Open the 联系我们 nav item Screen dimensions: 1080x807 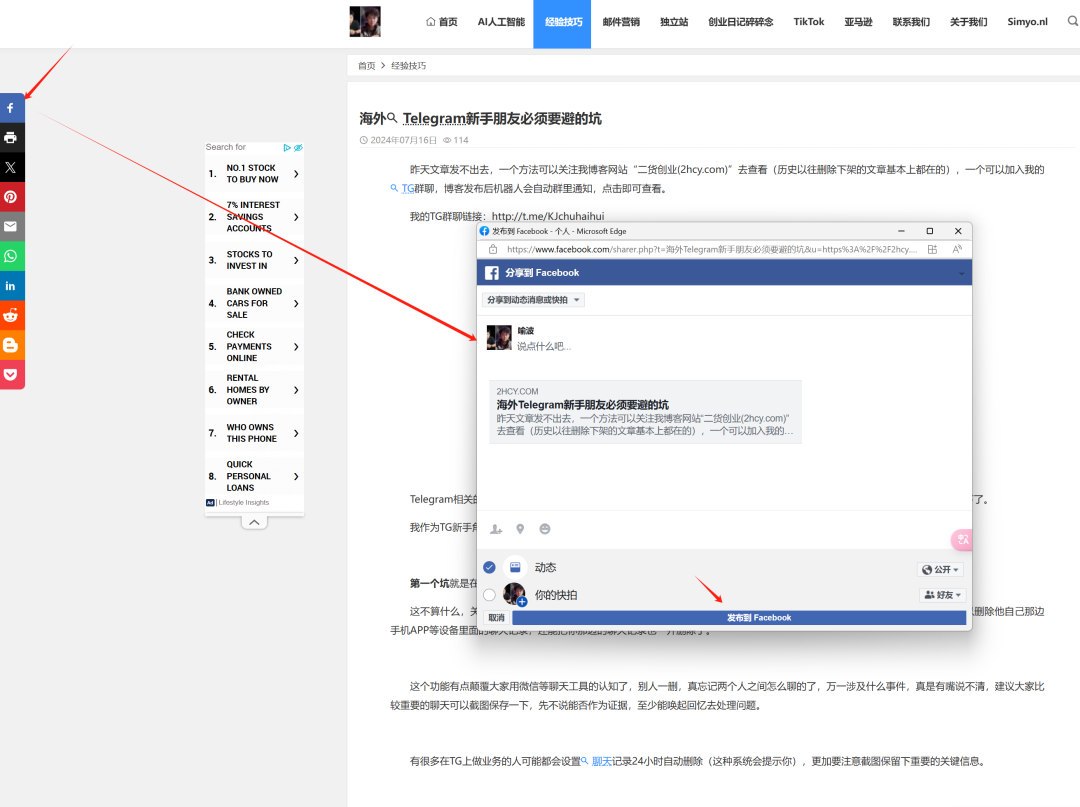point(911,22)
